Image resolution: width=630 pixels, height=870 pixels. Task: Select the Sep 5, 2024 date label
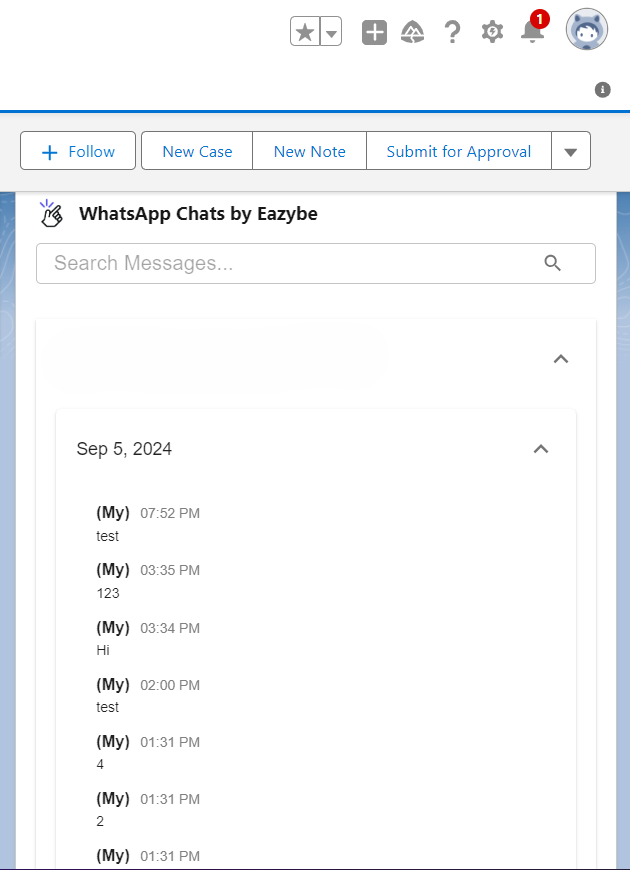click(124, 448)
